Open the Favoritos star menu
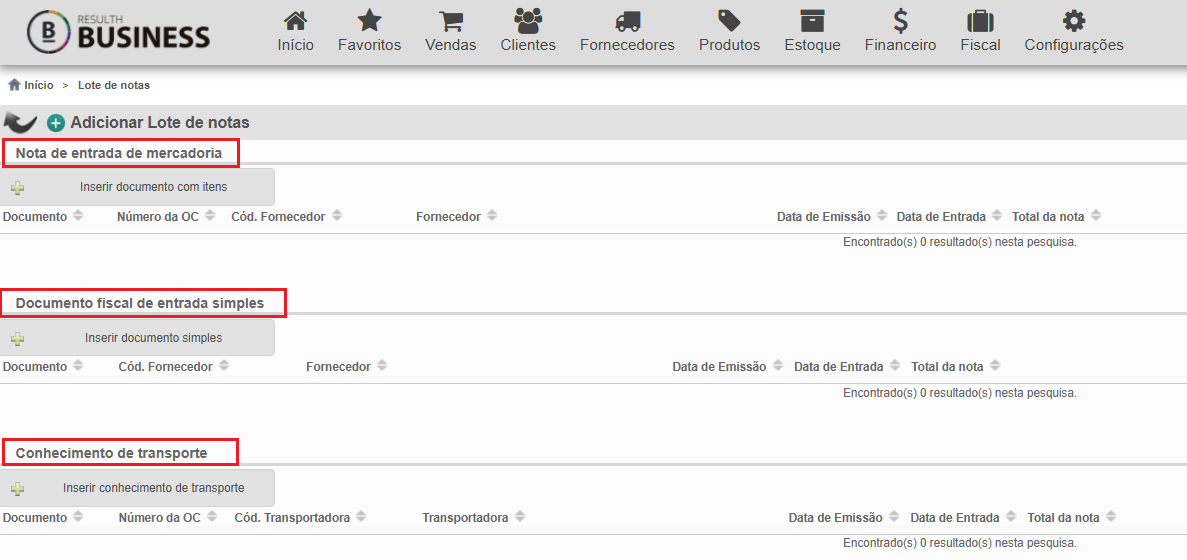The image size is (1187, 560). [x=369, y=31]
